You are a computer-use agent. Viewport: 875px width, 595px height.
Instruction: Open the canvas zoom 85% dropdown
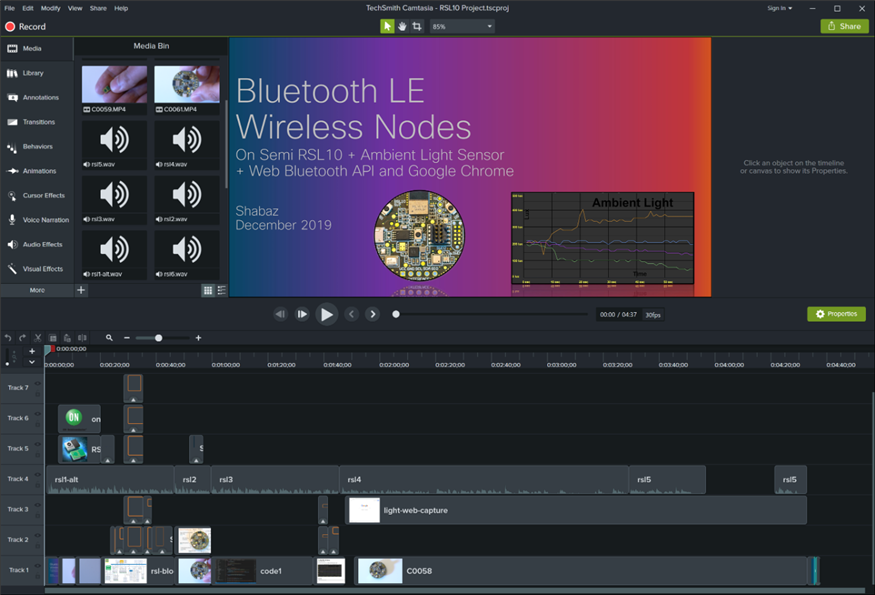(461, 26)
